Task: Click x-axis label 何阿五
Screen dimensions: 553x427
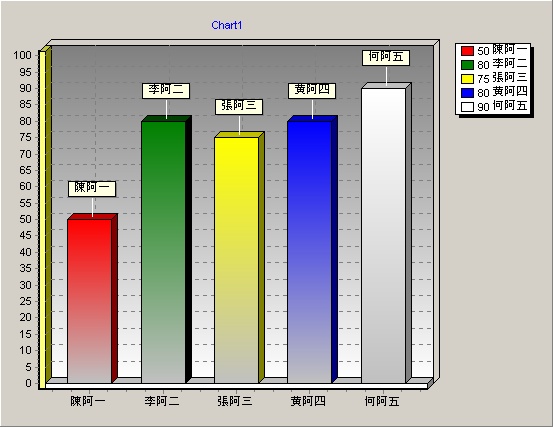Action: point(382,401)
